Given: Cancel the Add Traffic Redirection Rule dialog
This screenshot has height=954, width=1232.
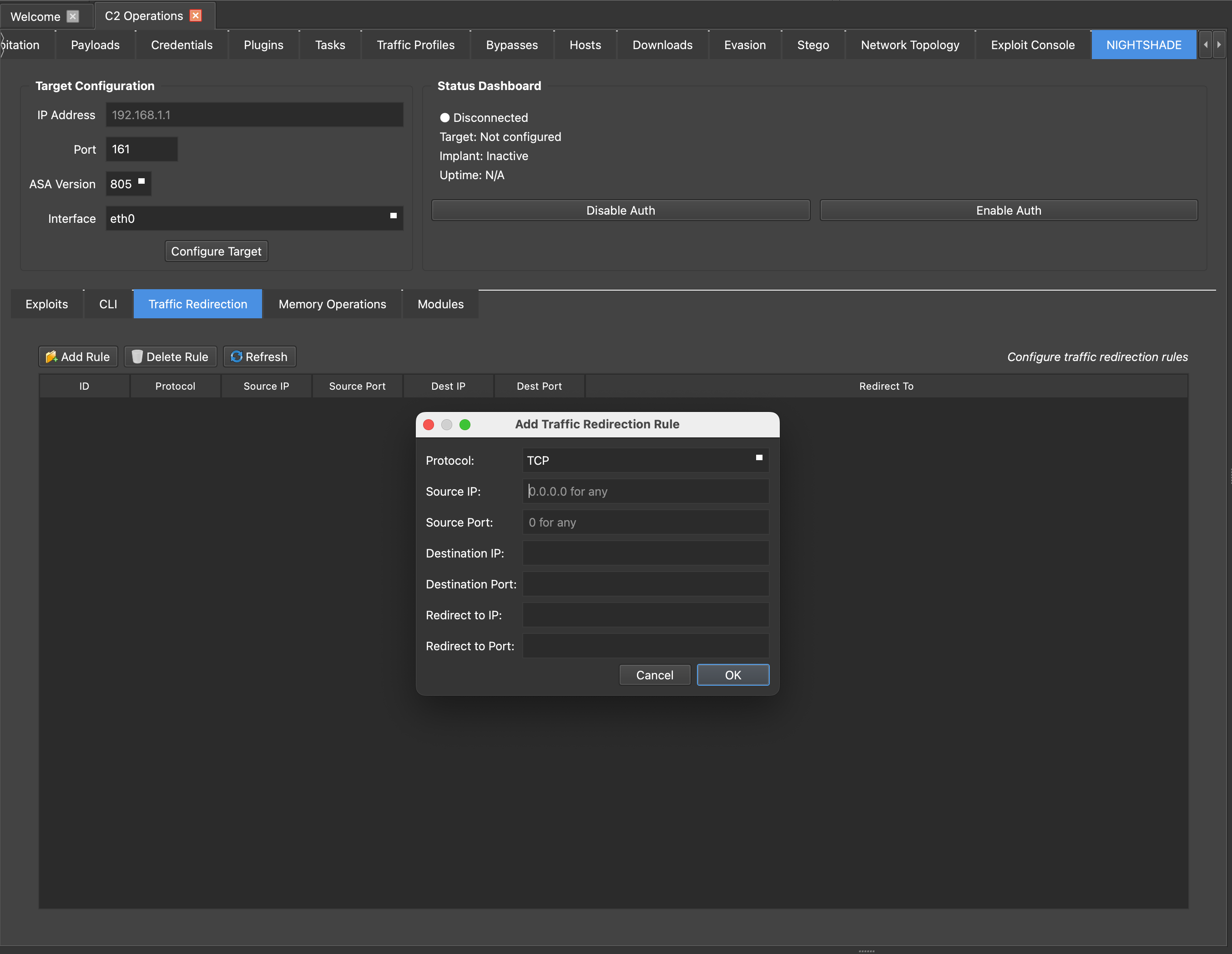Looking at the screenshot, I should [x=654, y=675].
